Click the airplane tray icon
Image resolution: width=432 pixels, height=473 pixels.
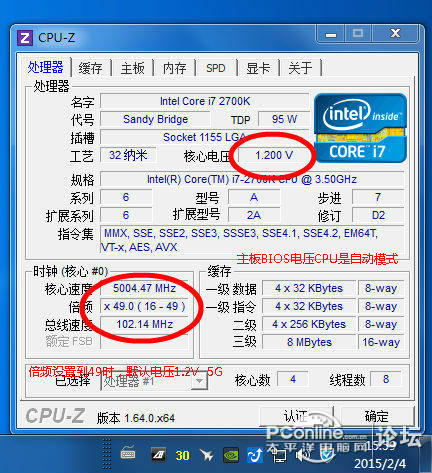(x=206, y=455)
